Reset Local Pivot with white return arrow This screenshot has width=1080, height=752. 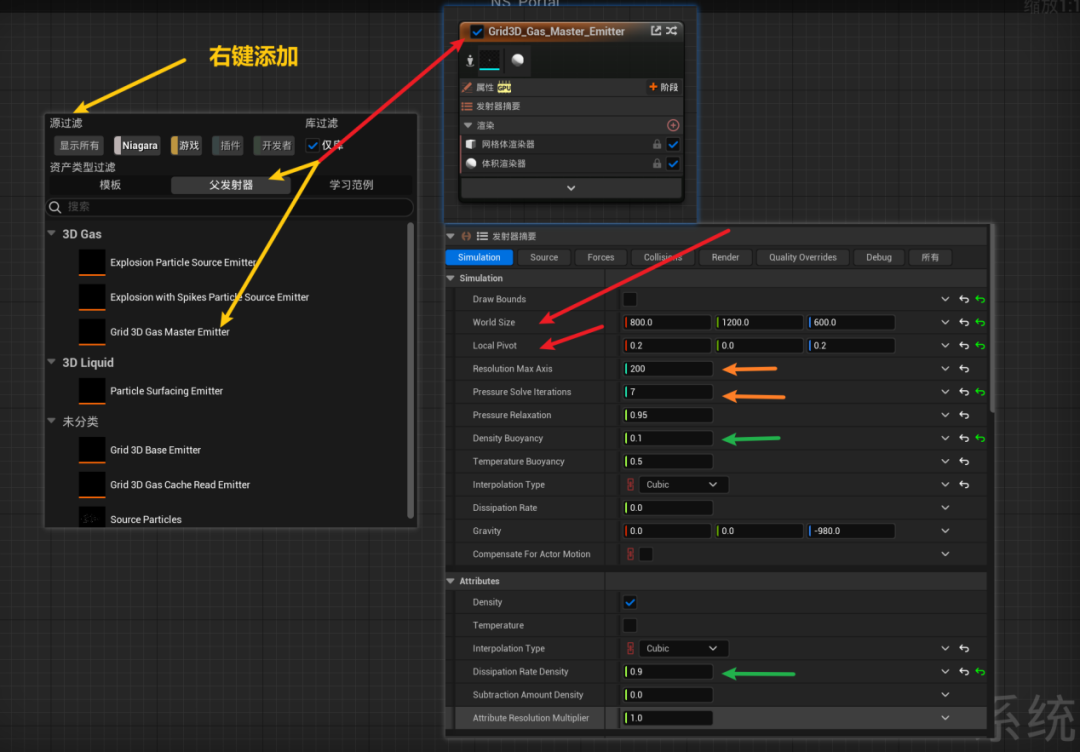point(964,346)
